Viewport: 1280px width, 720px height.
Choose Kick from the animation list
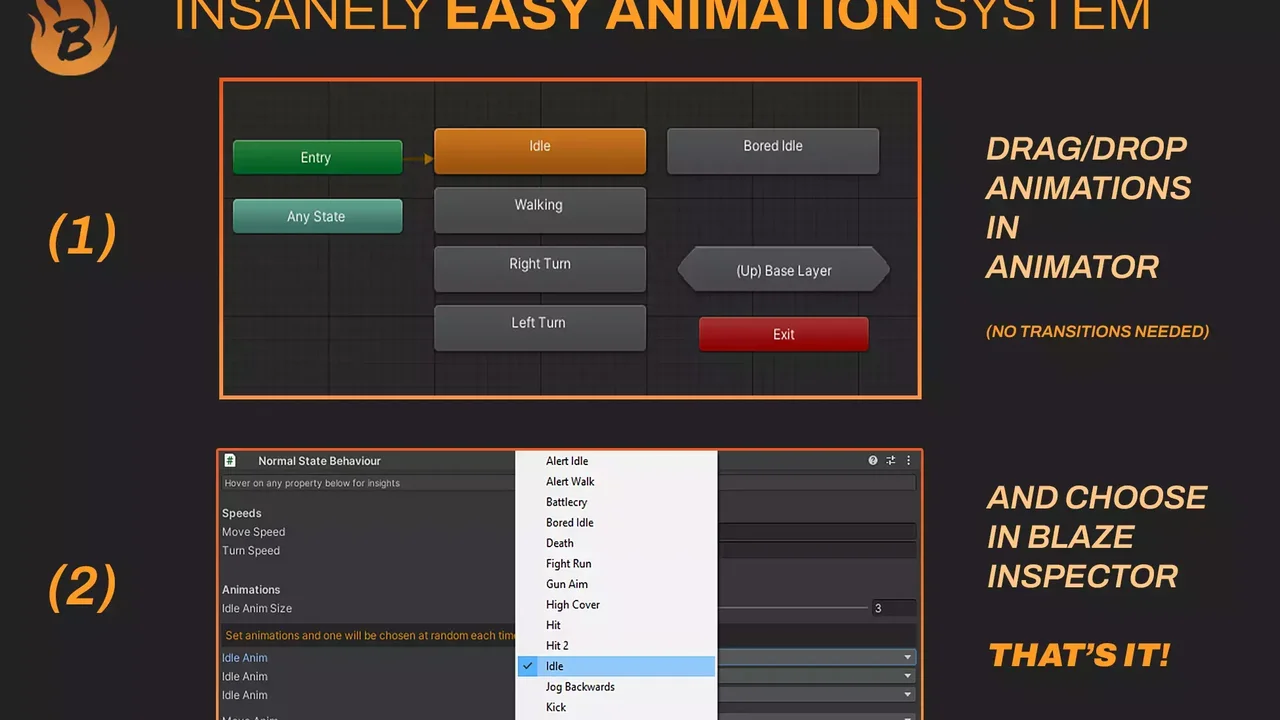pos(616,707)
